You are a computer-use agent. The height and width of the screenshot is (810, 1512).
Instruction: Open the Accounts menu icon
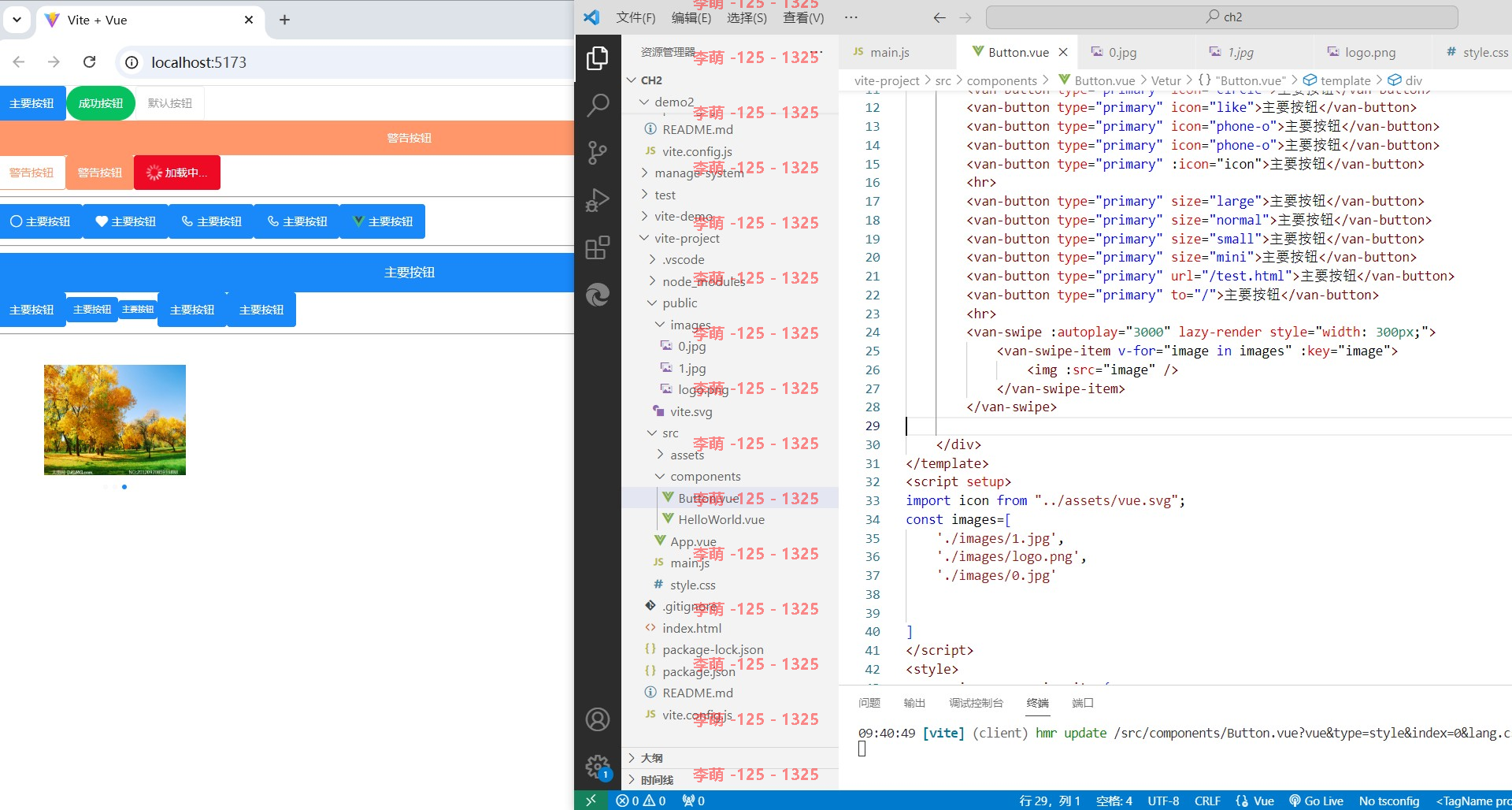click(x=598, y=719)
